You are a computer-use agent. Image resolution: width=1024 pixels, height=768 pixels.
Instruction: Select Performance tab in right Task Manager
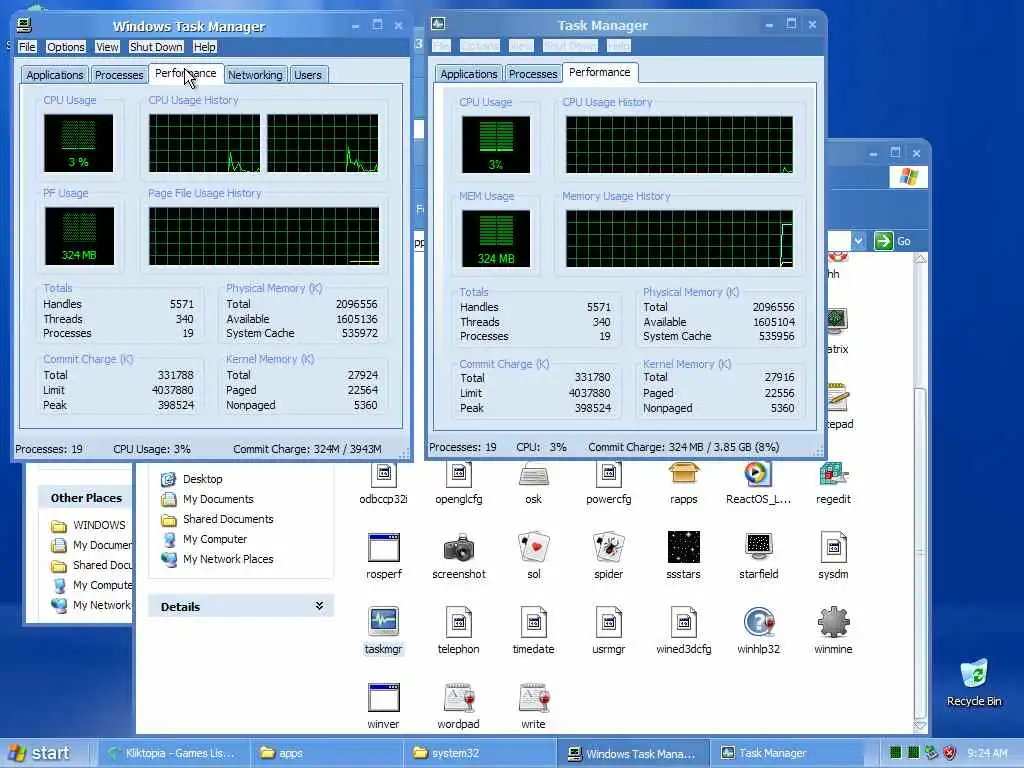click(x=600, y=72)
